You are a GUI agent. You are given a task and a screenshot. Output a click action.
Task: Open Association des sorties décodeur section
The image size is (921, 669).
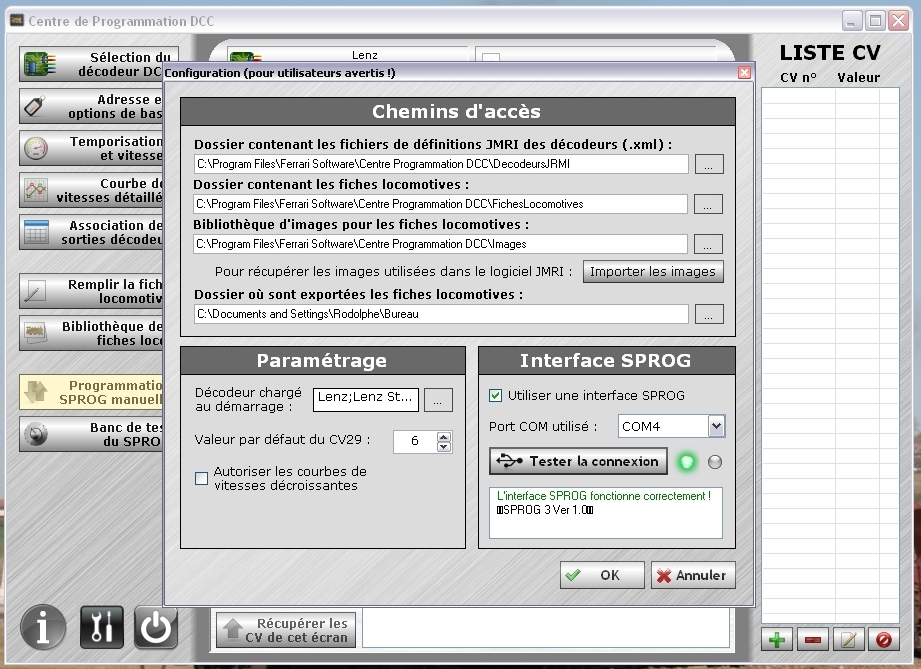(92, 232)
